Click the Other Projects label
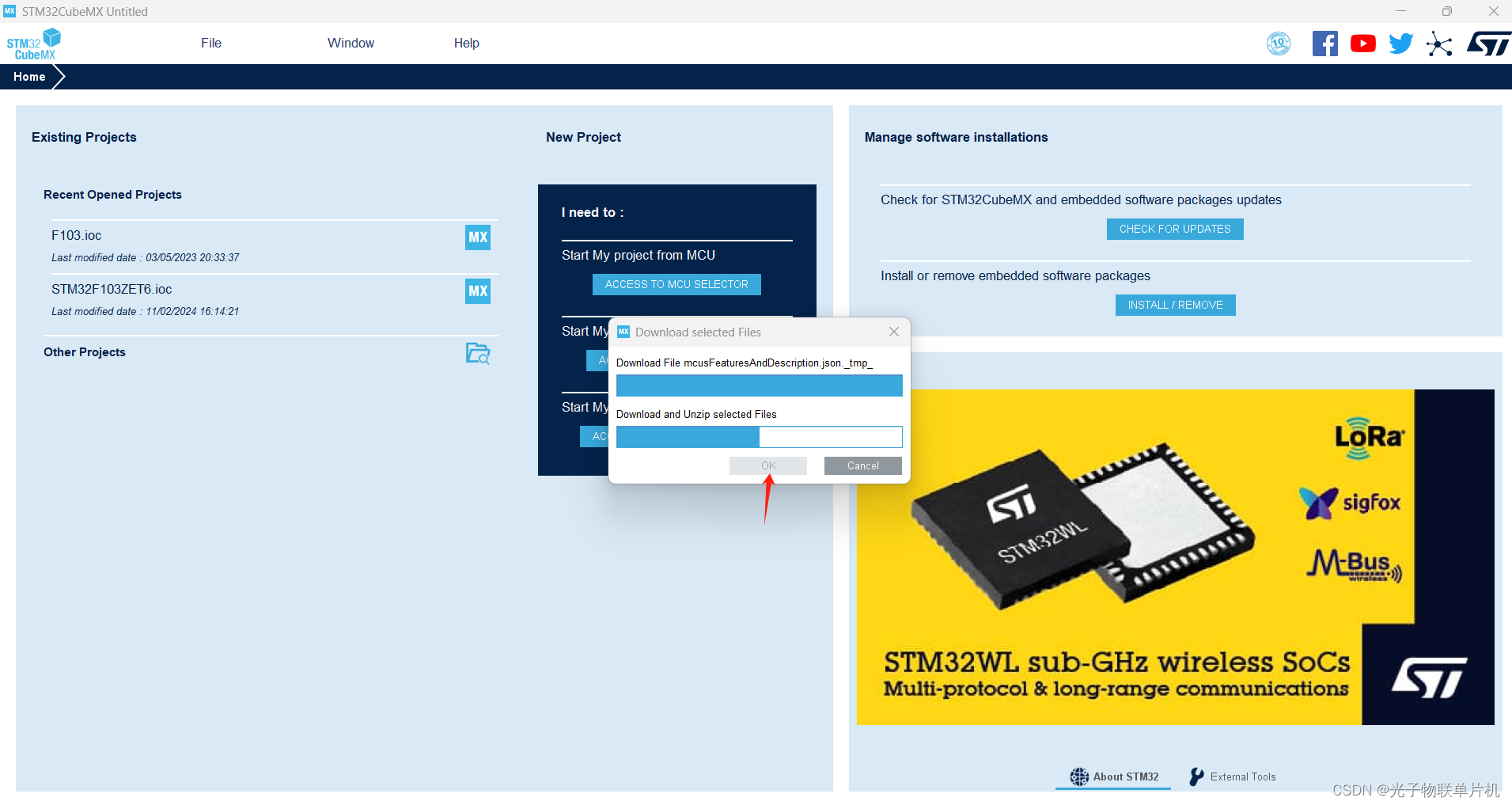1512x805 pixels. [85, 352]
